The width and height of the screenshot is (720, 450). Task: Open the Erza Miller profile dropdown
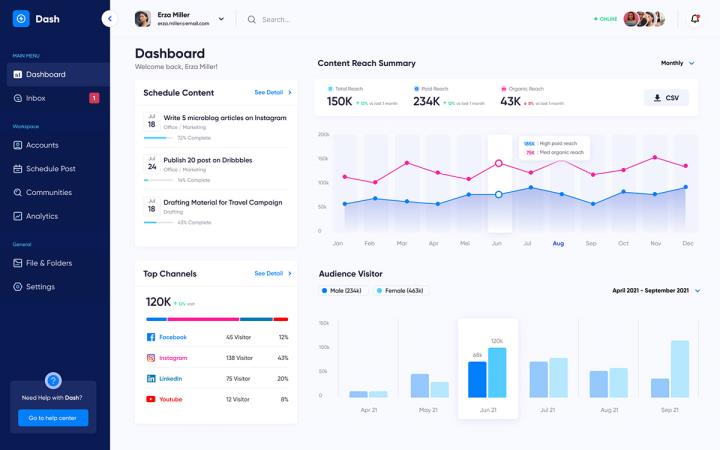[x=221, y=19]
